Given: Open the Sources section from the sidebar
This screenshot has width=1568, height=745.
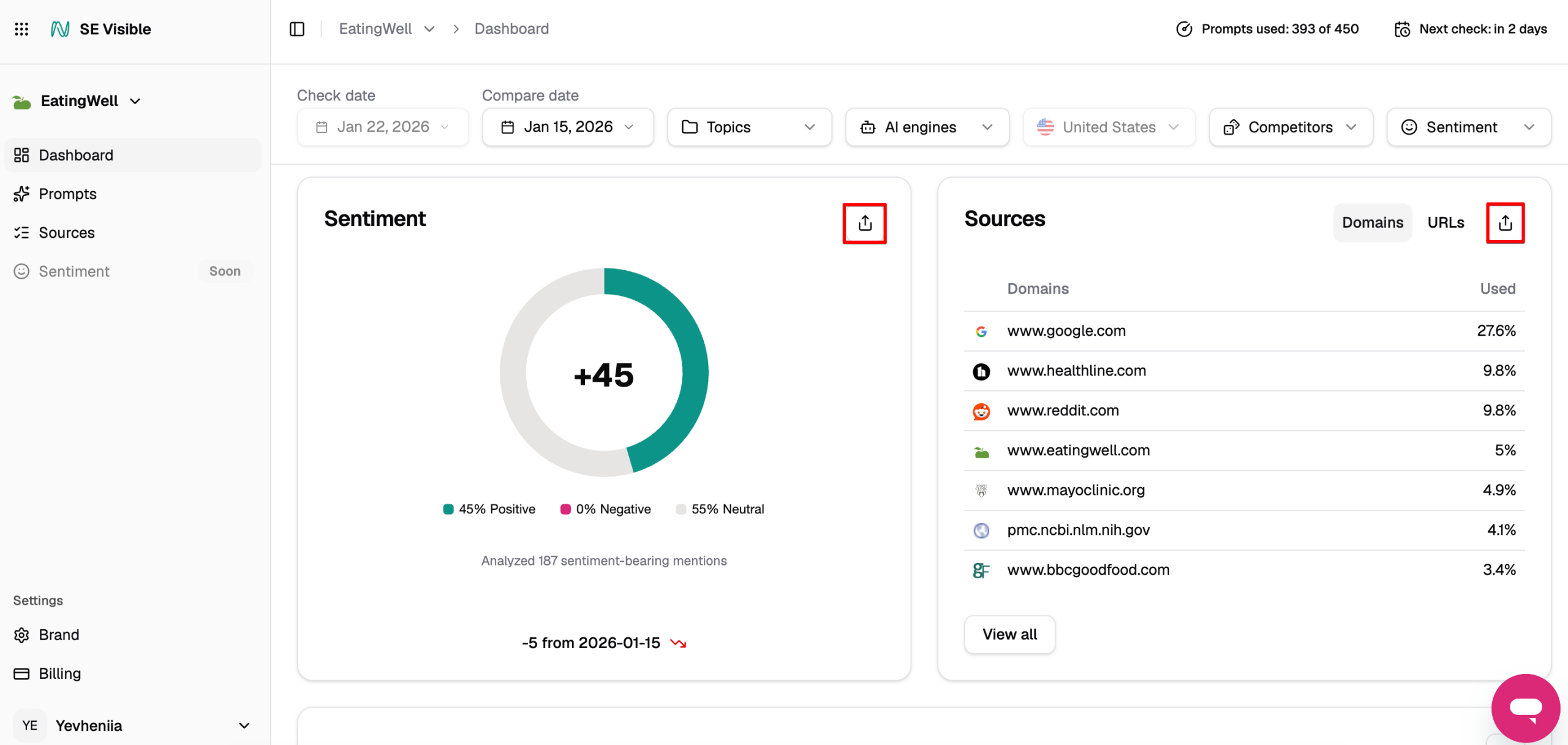Looking at the screenshot, I should point(66,232).
